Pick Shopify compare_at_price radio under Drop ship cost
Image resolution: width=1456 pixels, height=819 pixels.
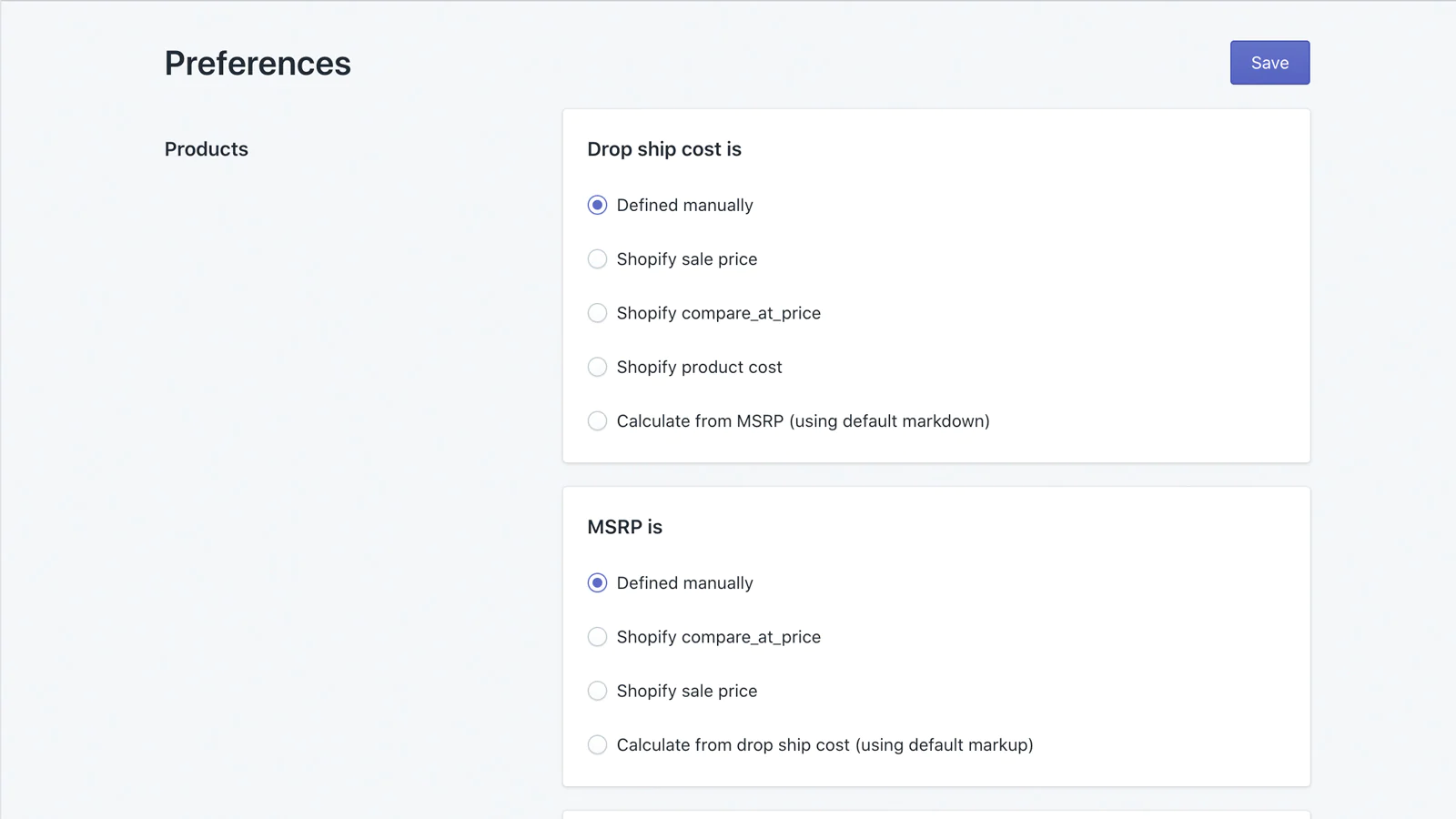(x=597, y=313)
